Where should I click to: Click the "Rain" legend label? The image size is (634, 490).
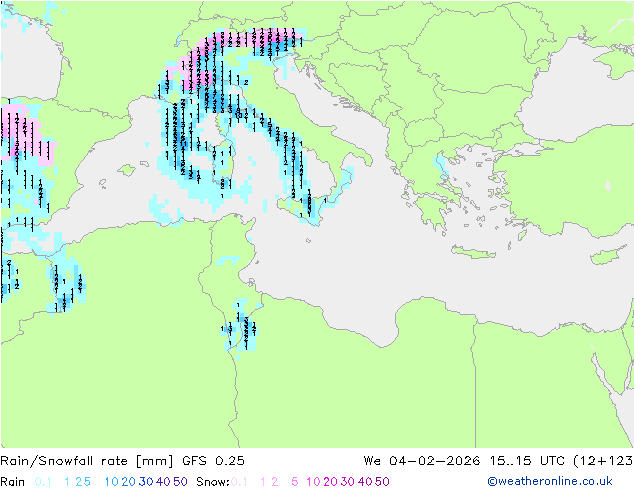[x=13, y=482]
